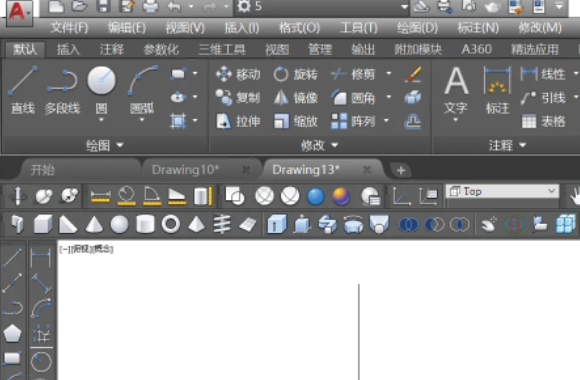Click the Table (表格) tool
The width and height of the screenshot is (580, 380).
pos(543,121)
